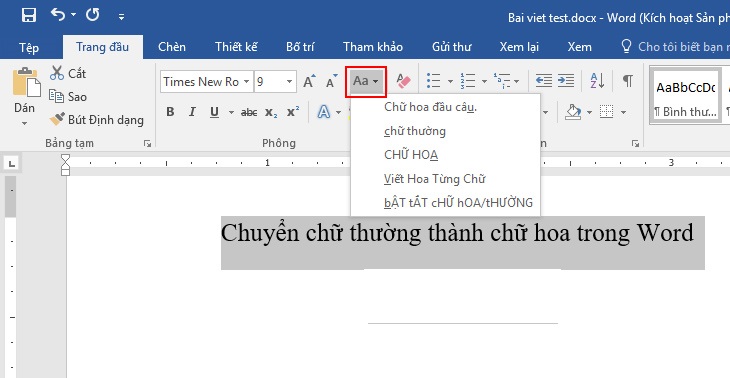The image size is (730, 378).
Task: Click the Undo arrow icon
Action: tap(58, 15)
